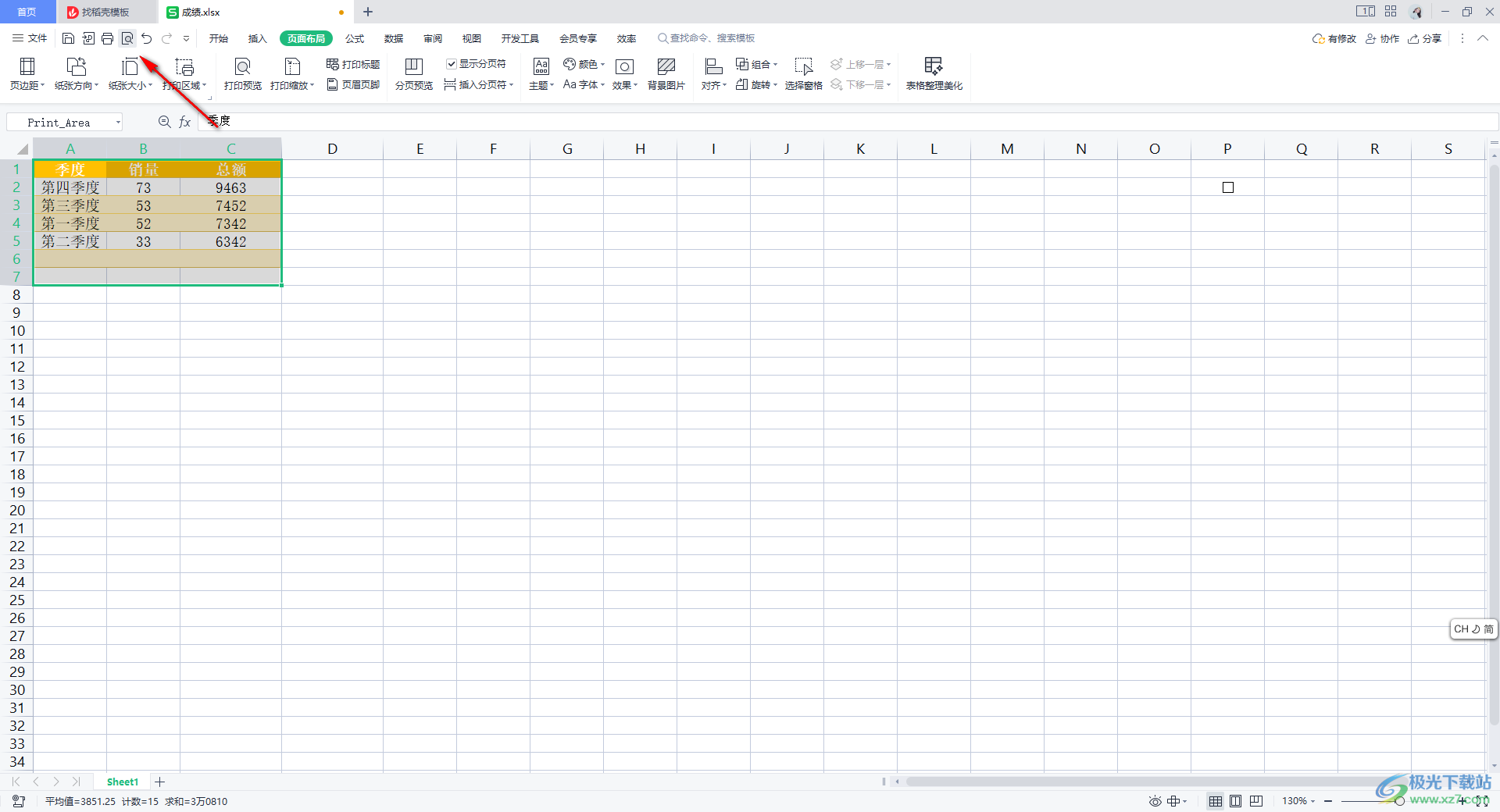This screenshot has height=812, width=1500.
Task: Open the 文件 file menu
Action: tap(30, 38)
